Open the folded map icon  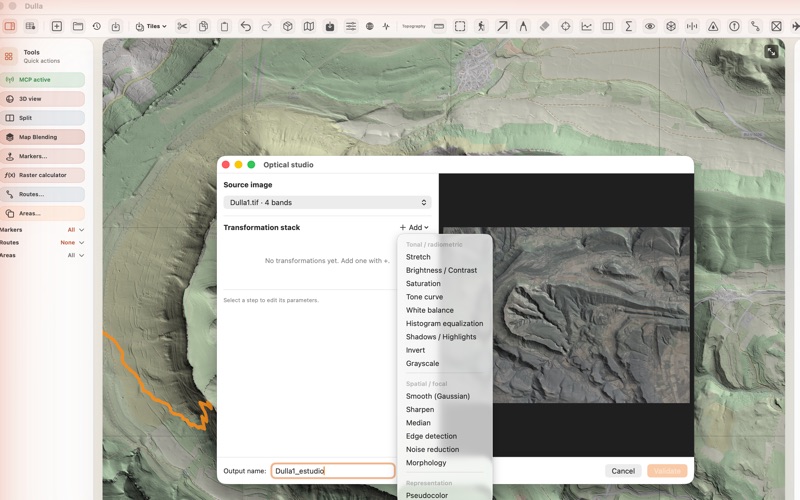[x=309, y=26]
